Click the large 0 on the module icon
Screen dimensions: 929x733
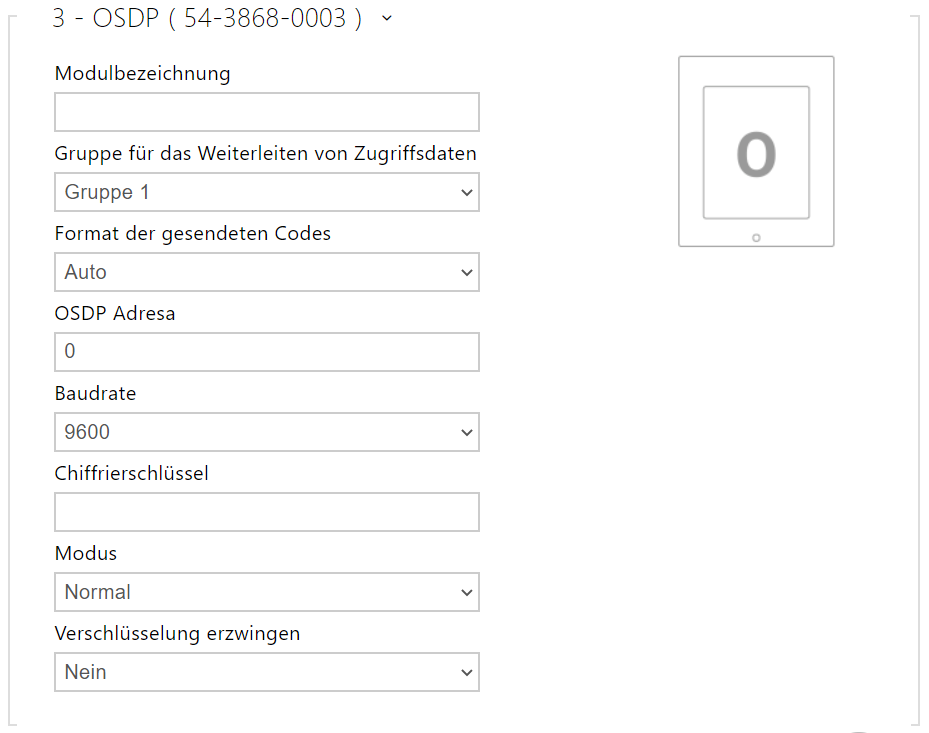[x=756, y=154]
